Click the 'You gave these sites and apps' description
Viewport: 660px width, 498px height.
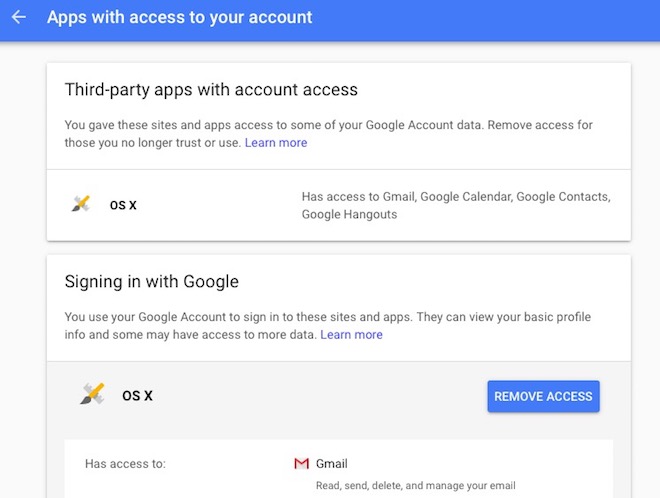pos(340,125)
